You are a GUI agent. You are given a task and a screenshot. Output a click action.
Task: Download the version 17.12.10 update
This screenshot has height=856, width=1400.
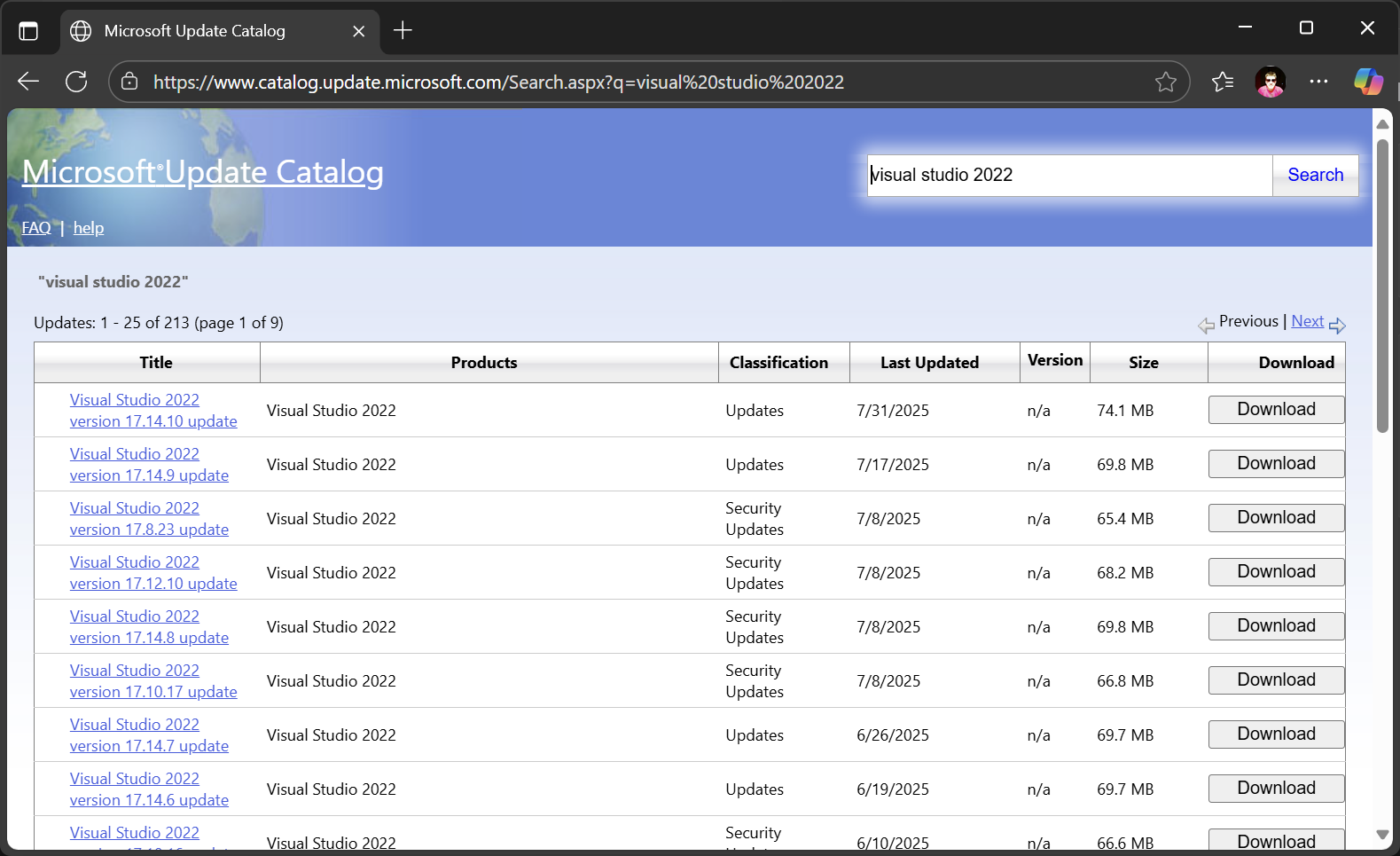[1276, 571]
